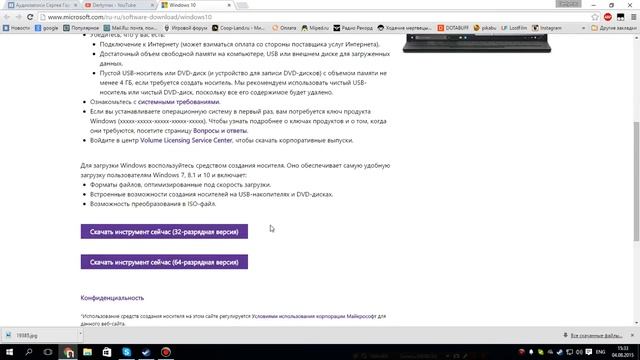Viewport: 640px width, 360px height.
Task: Click the laptop image thumbnail
Action: [x=477, y=43]
